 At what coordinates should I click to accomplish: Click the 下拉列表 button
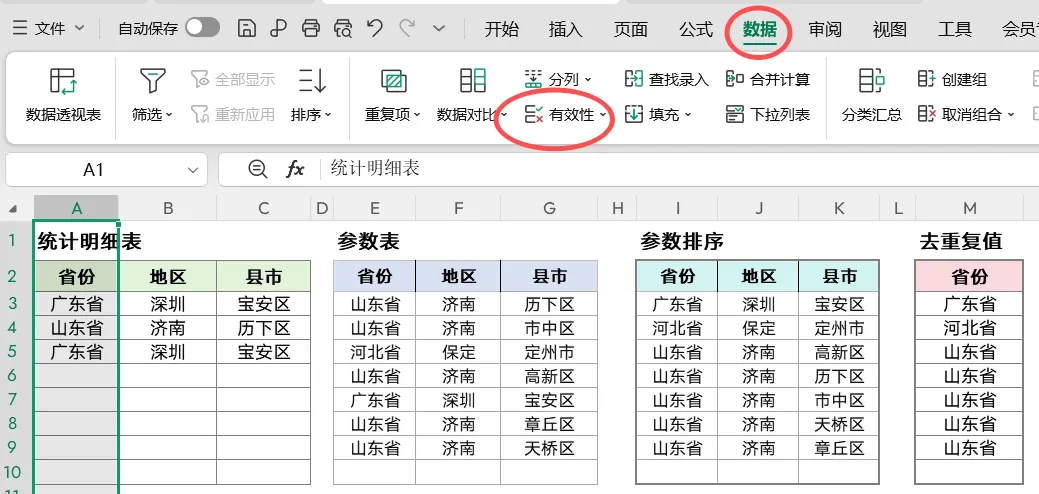(x=767, y=115)
